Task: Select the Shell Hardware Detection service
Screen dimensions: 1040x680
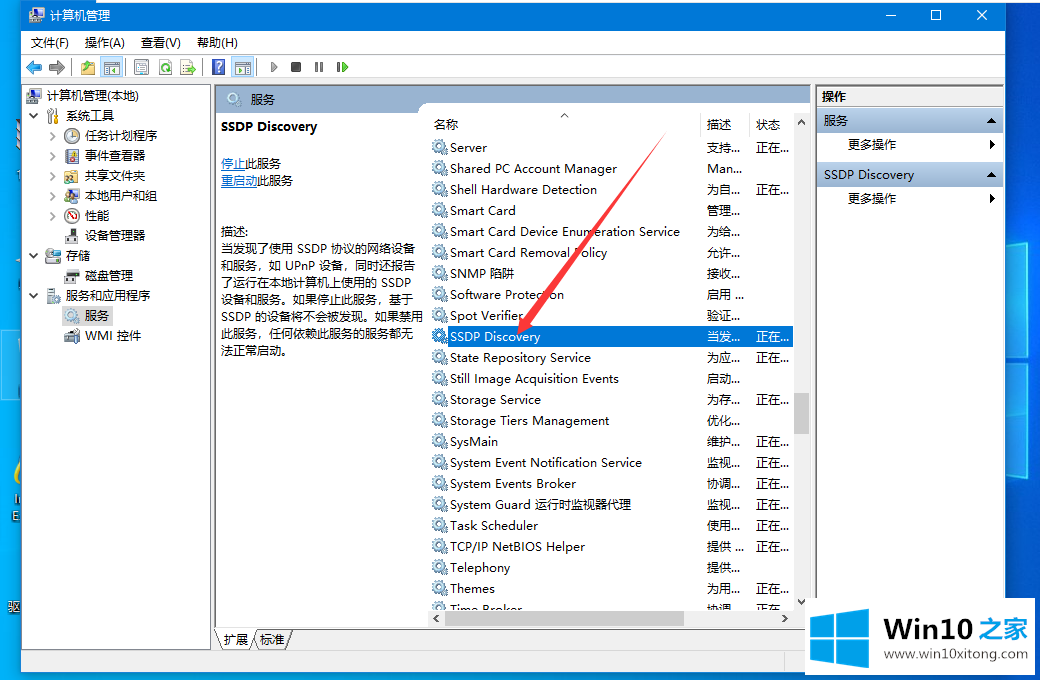Action: [x=612, y=190]
